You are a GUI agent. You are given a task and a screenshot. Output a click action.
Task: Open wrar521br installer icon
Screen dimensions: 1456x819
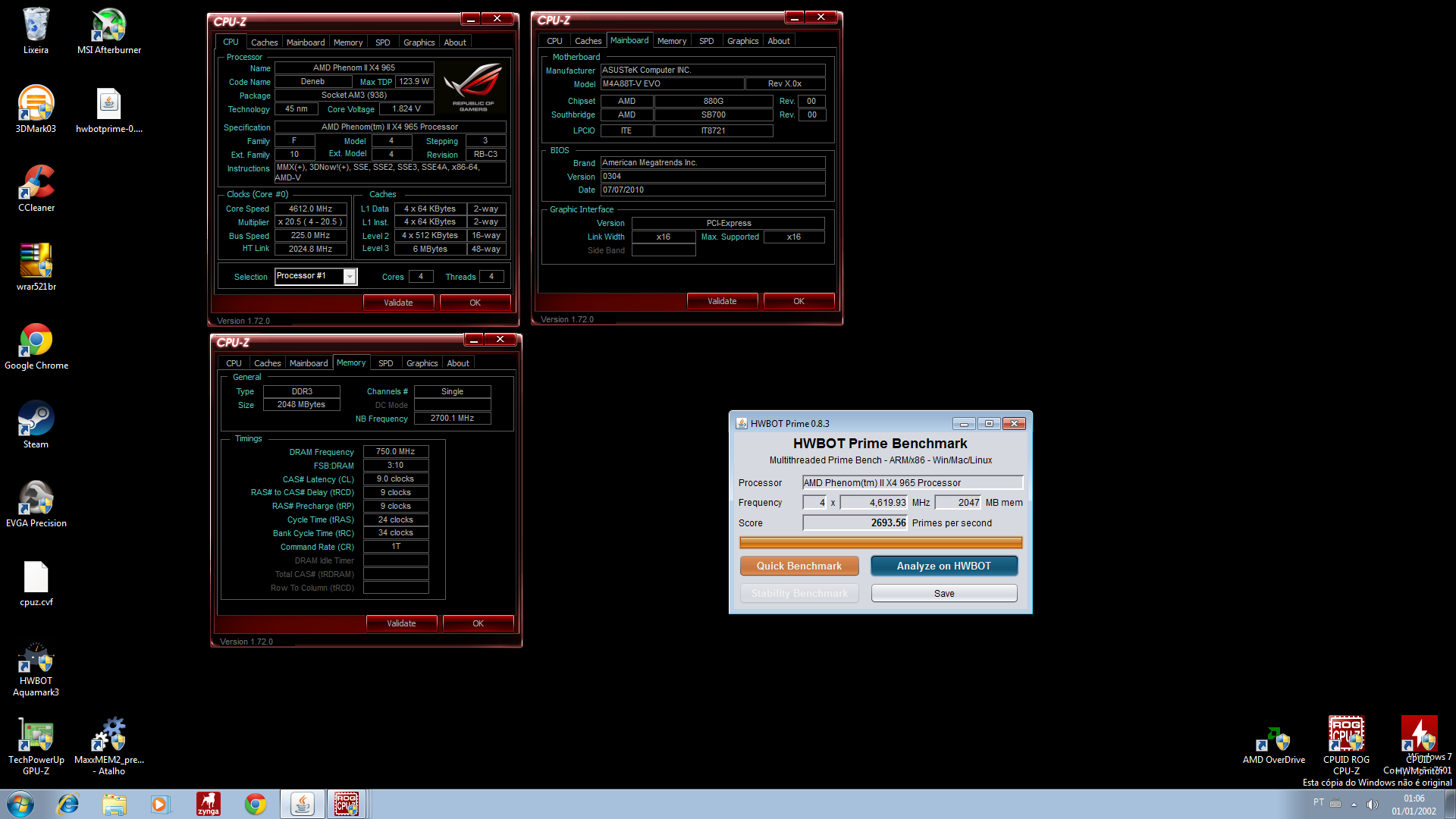click(x=36, y=266)
